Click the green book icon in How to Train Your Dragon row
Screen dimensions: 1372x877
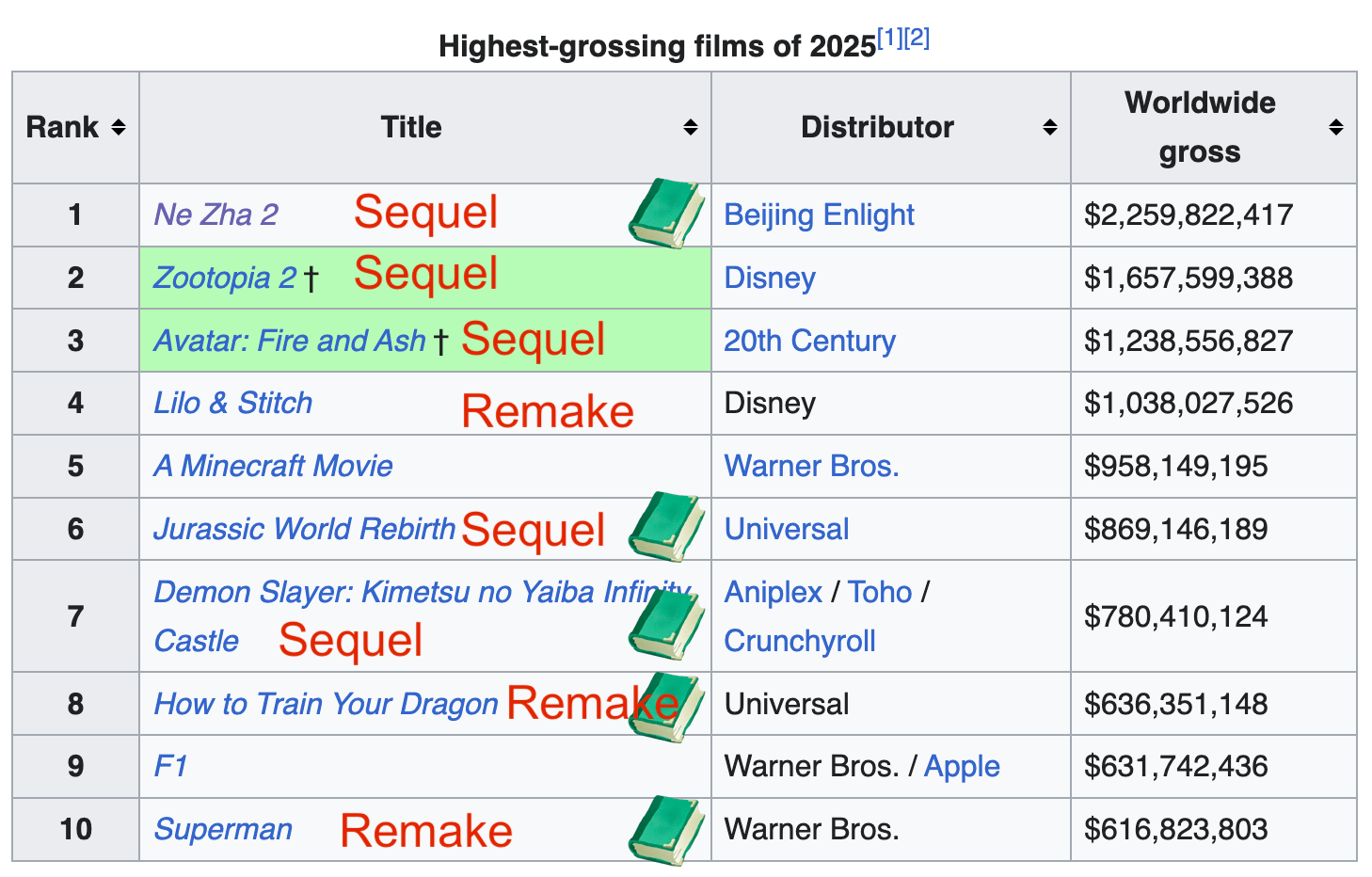666,708
